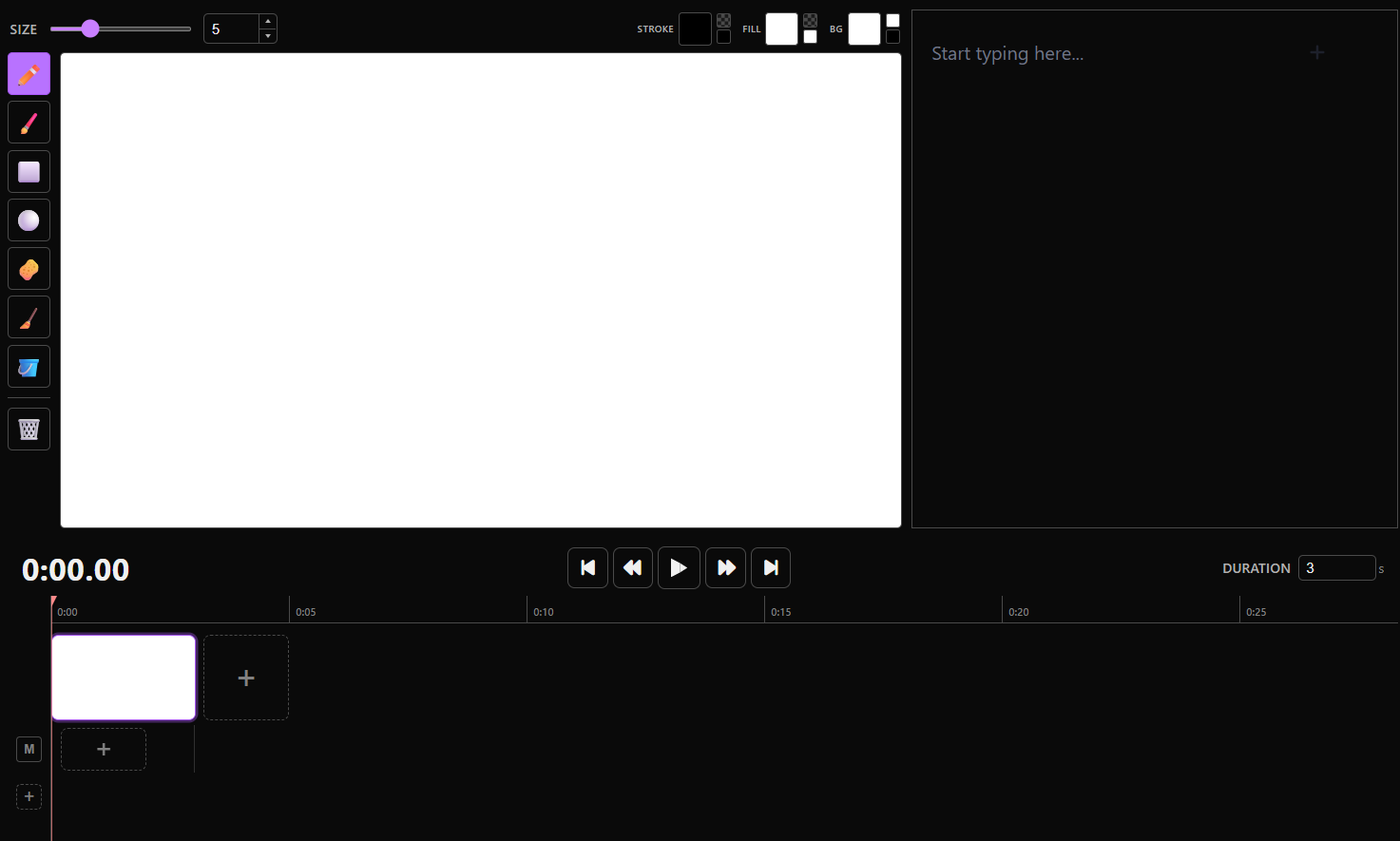The height and width of the screenshot is (841, 1400).
Task: Pick the Ellipse shape tool
Action: [29, 220]
